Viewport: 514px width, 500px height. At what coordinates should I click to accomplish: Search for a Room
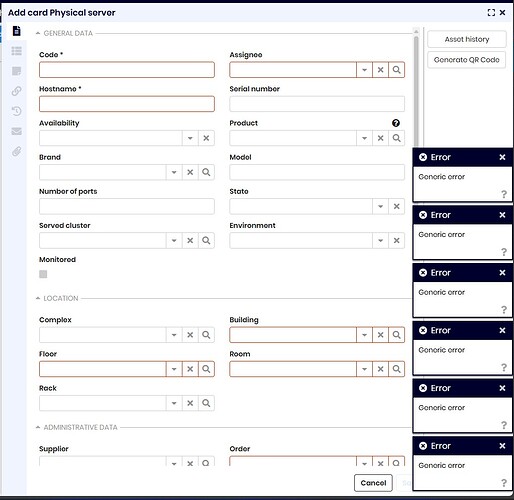coord(396,369)
